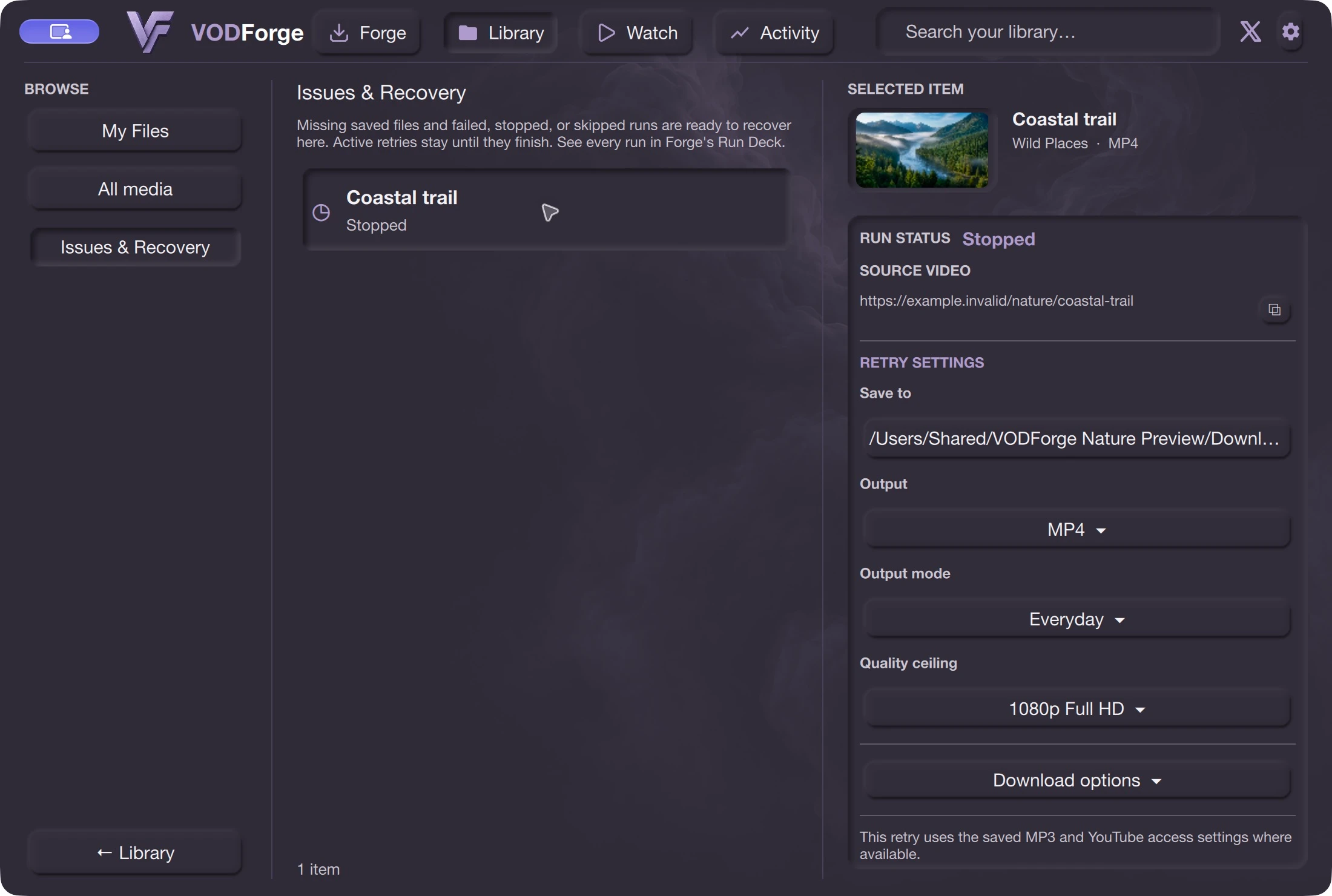Show All media in the sidebar
Screen dimensions: 1332x896
pos(135,189)
